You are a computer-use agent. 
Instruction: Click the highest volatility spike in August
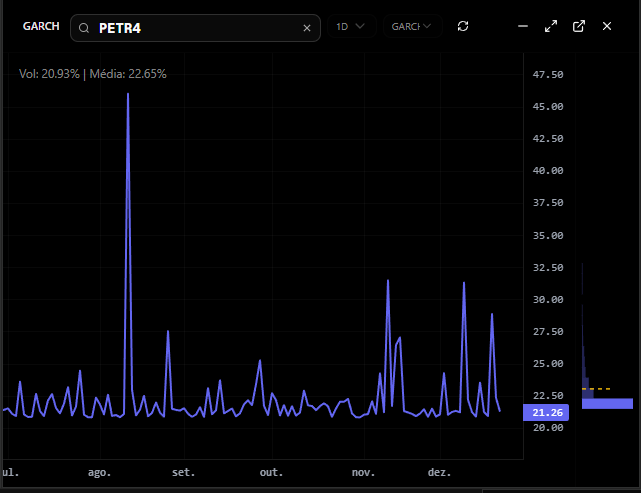(128, 95)
